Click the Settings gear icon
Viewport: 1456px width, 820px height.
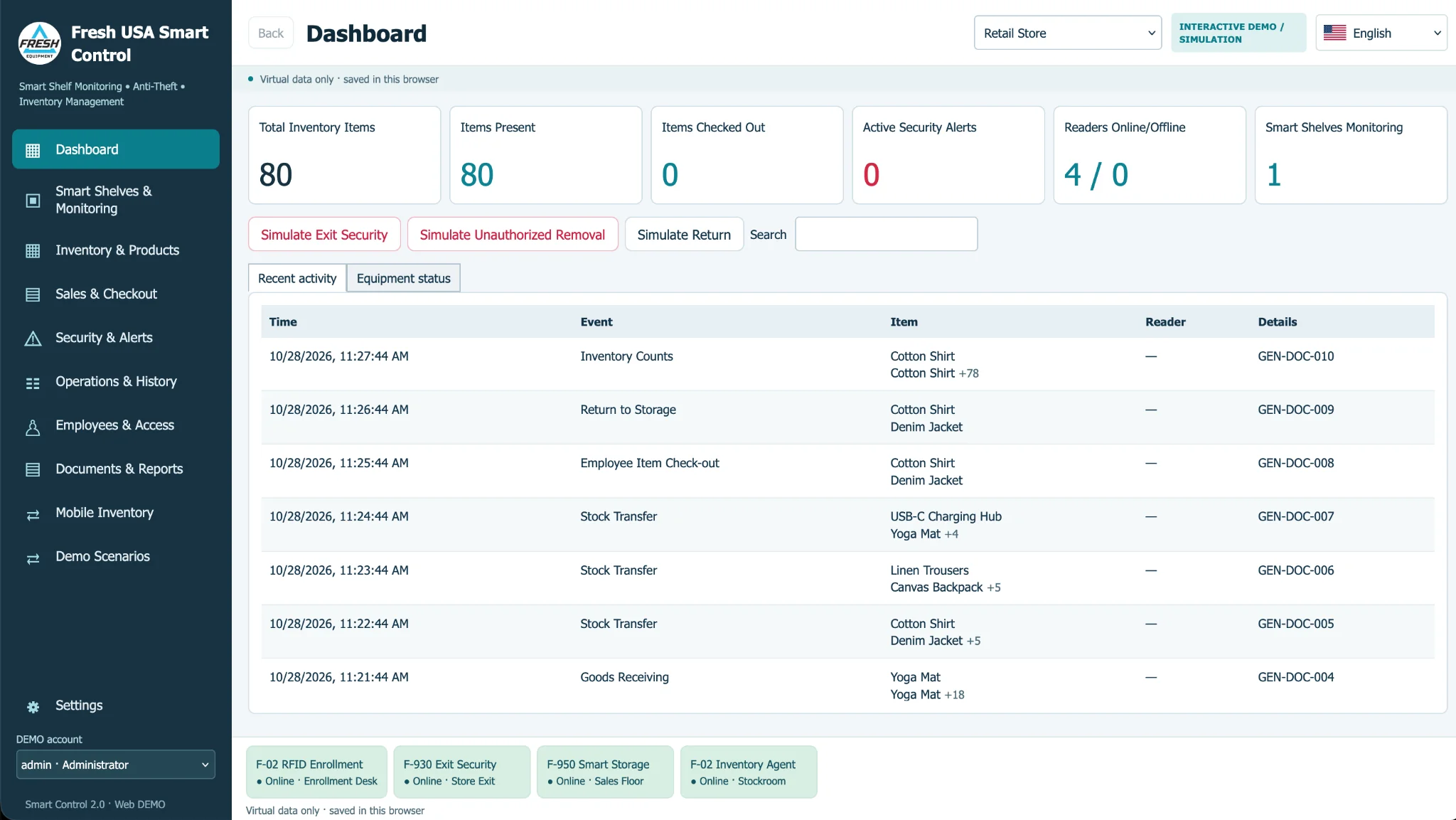(x=33, y=706)
